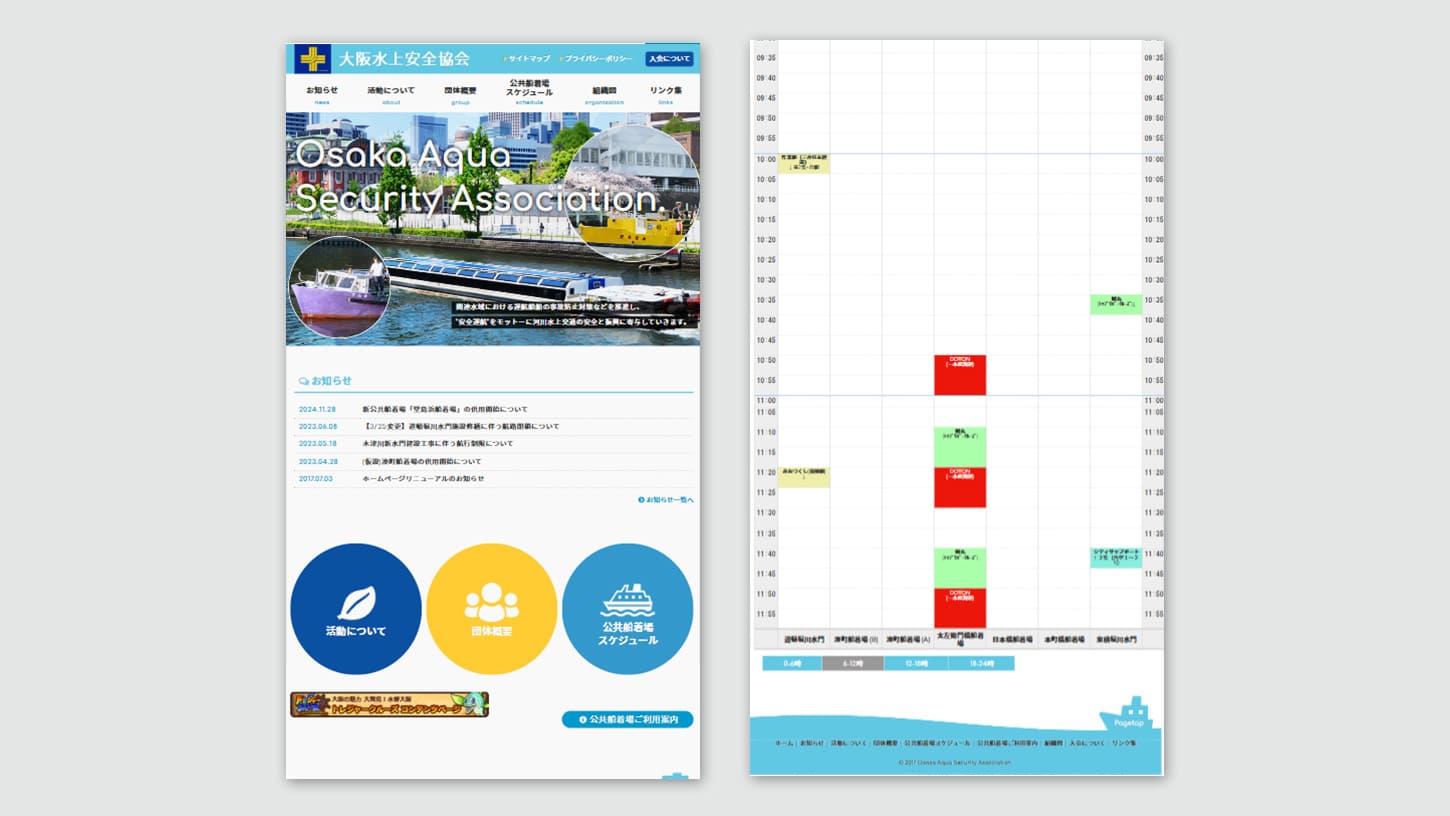1450x816 pixels.
Task: Open the リンク集 footer link
Action: [x=1124, y=743]
